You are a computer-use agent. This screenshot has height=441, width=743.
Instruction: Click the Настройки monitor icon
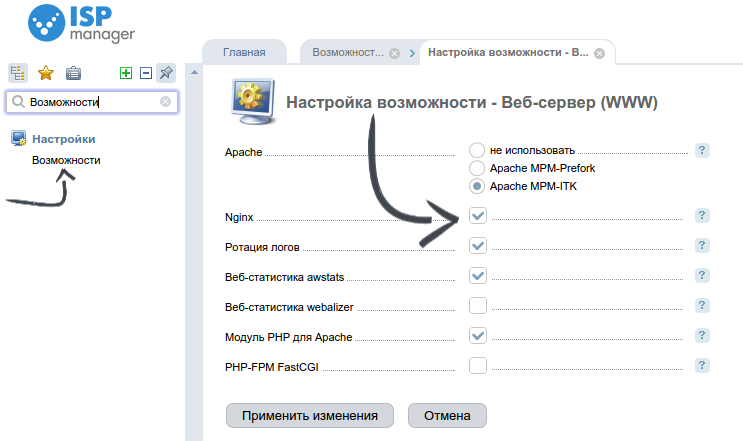(19, 138)
